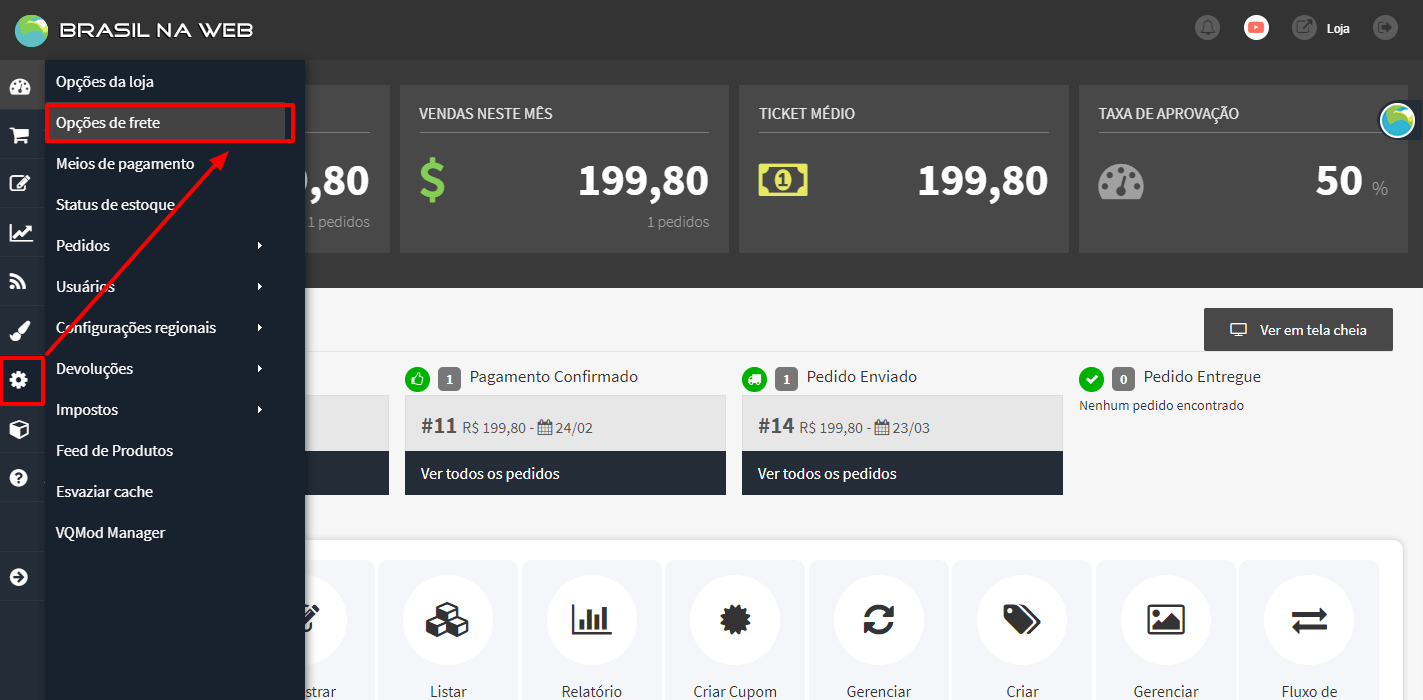Open Ver todos os pedidos under Pedido Enviado

827,474
